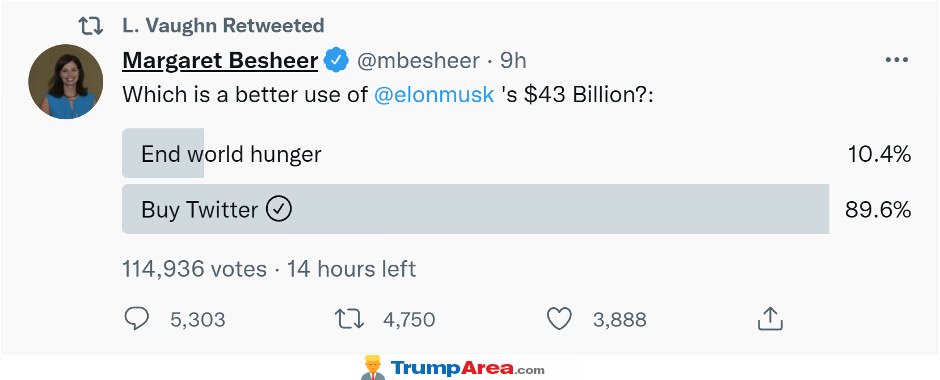
Task: Open the share upload icon
Action: coord(770,318)
